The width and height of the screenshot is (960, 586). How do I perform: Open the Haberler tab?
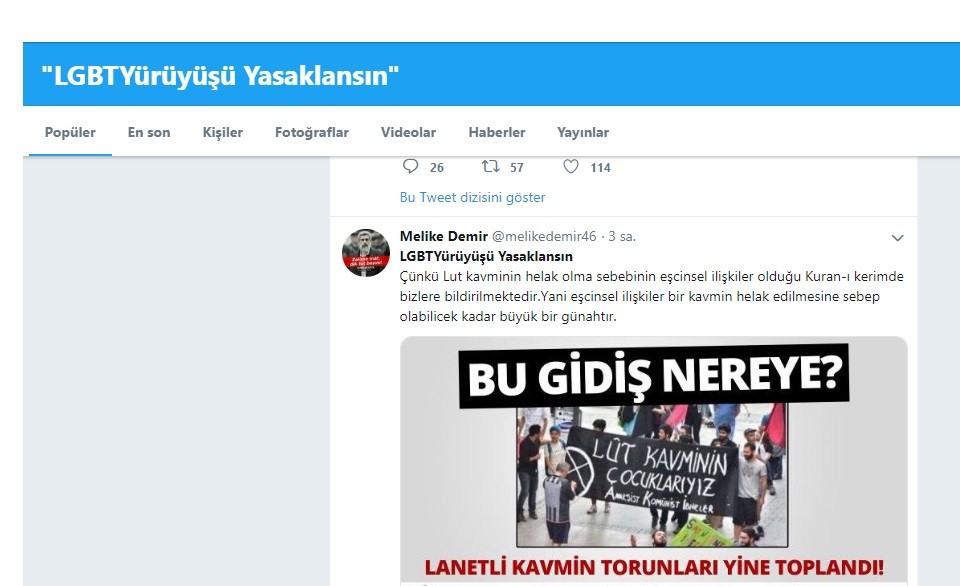(497, 132)
